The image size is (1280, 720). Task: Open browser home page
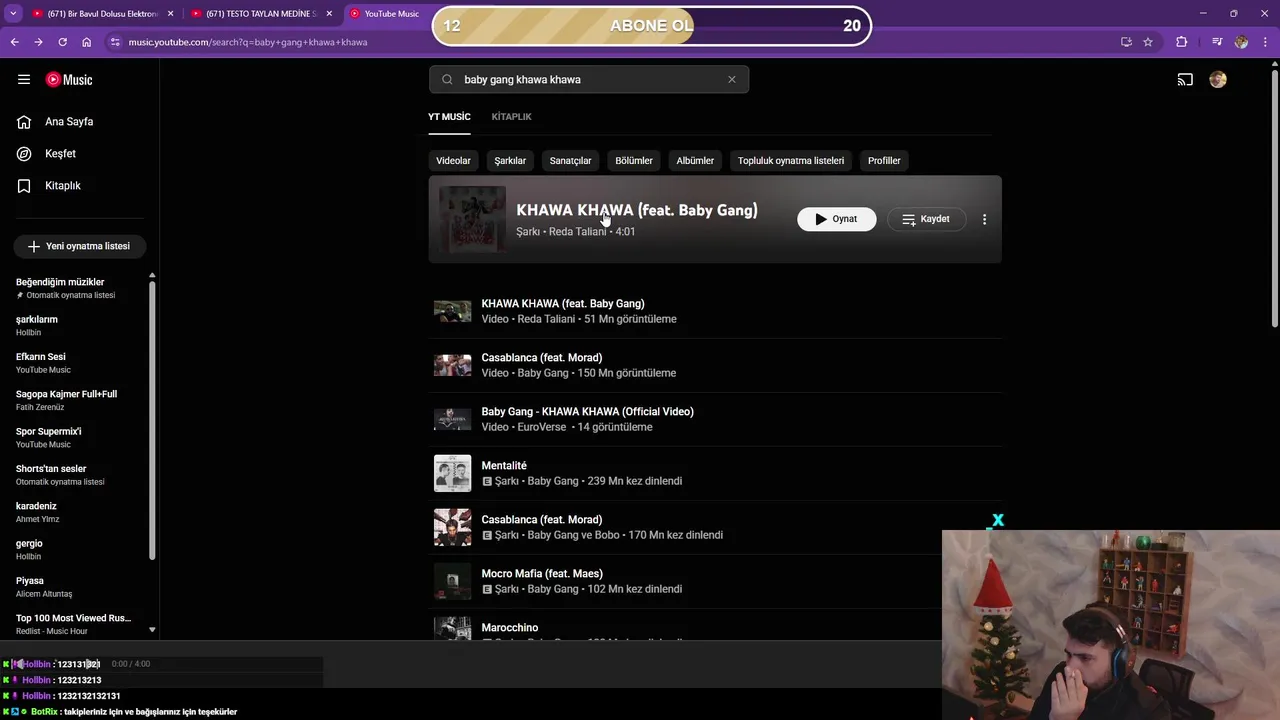[x=86, y=42]
